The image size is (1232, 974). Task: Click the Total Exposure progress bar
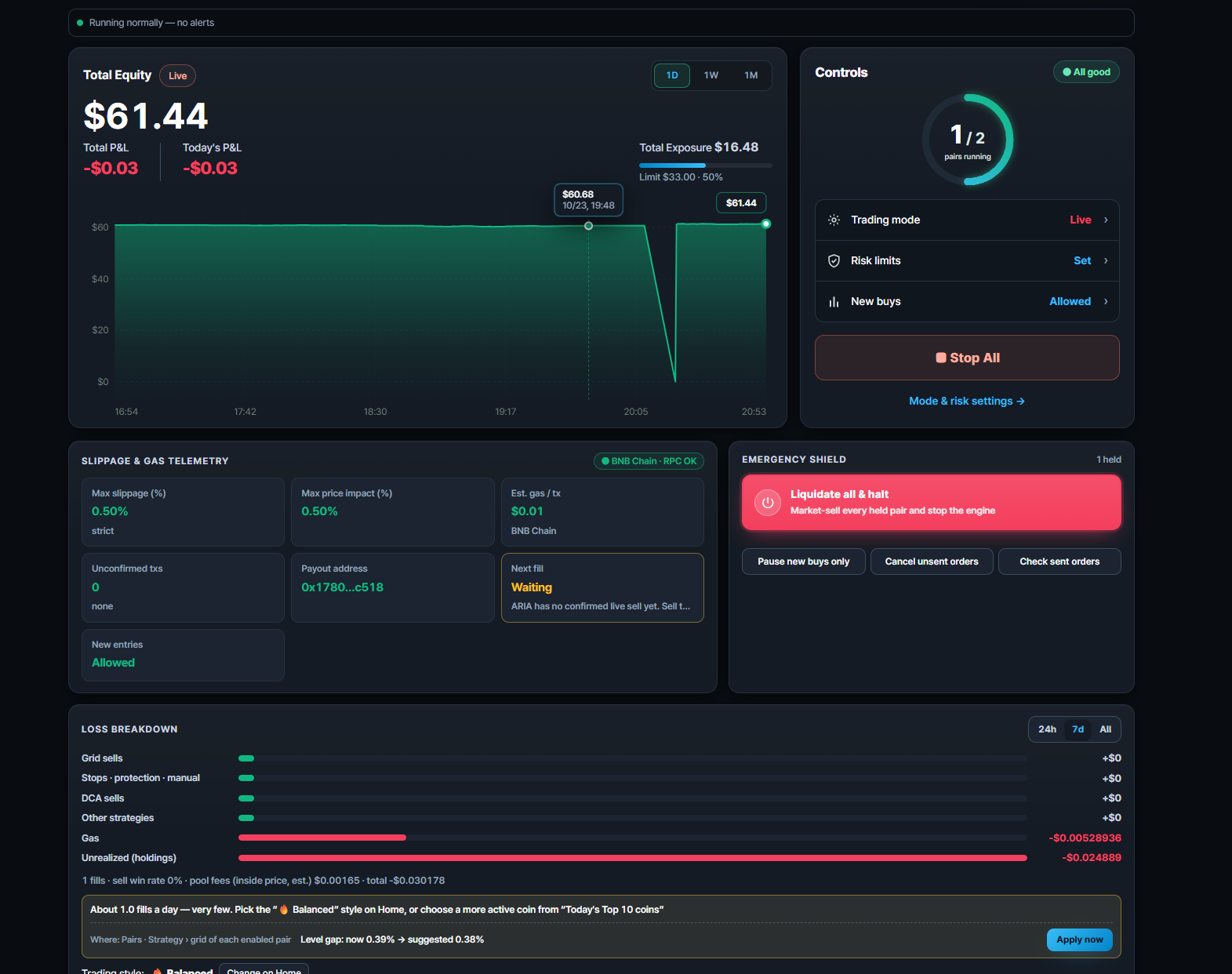pyautogui.click(x=706, y=165)
